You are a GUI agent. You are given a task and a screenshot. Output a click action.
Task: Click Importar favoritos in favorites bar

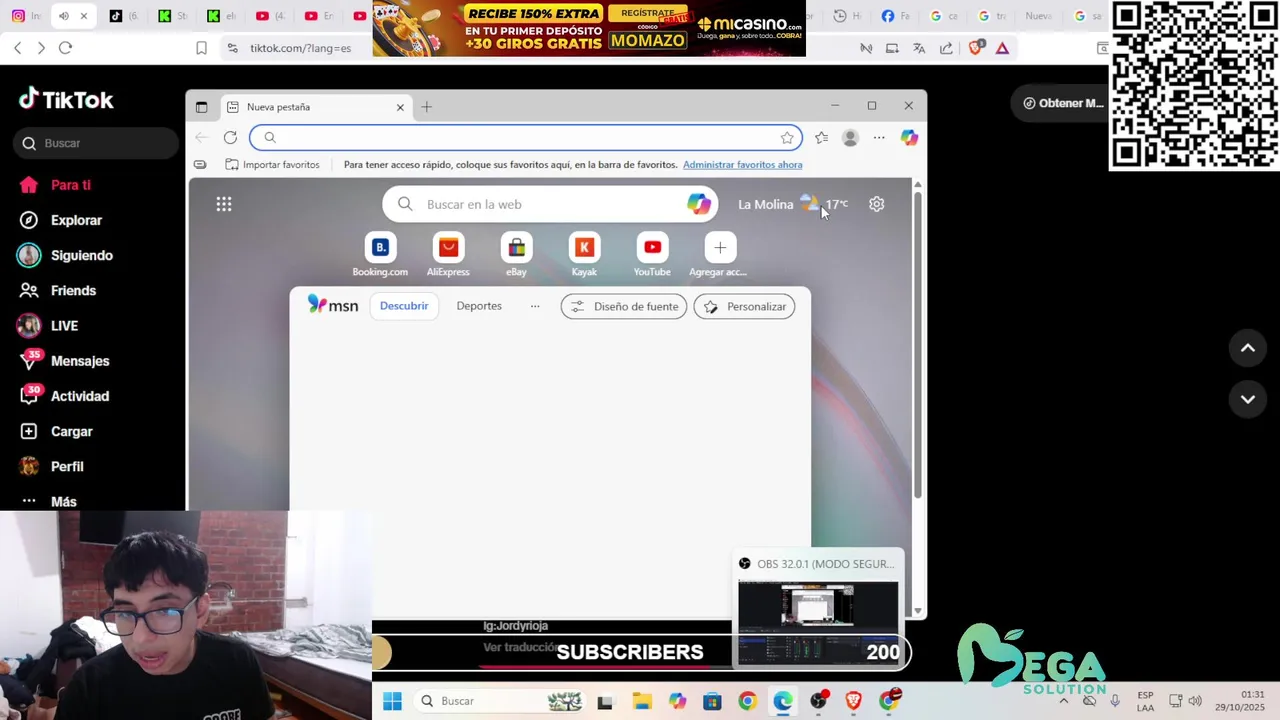(272, 165)
